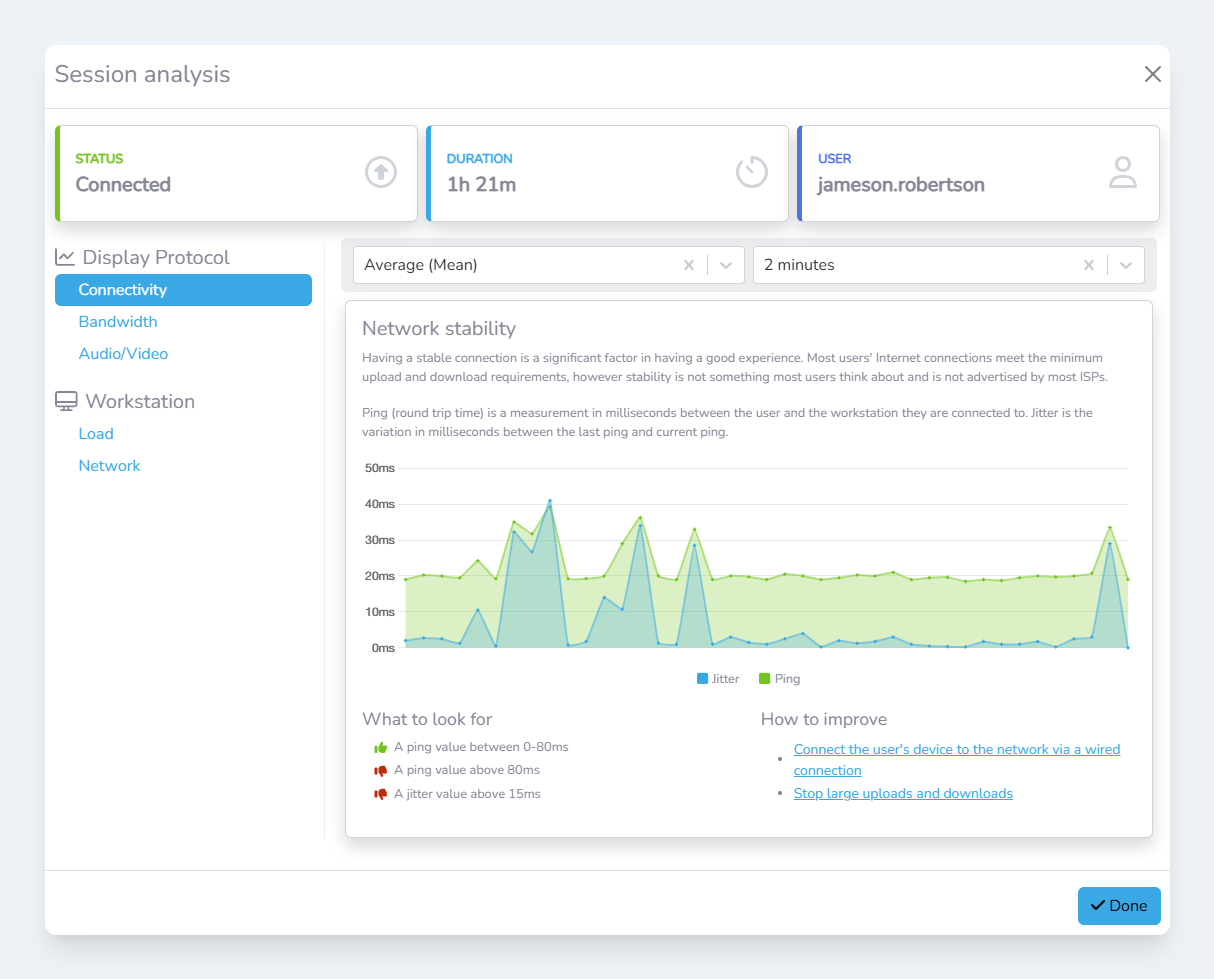Clear the Average (Mean) selection with X
Image resolution: width=1214 pixels, height=979 pixels.
688,265
